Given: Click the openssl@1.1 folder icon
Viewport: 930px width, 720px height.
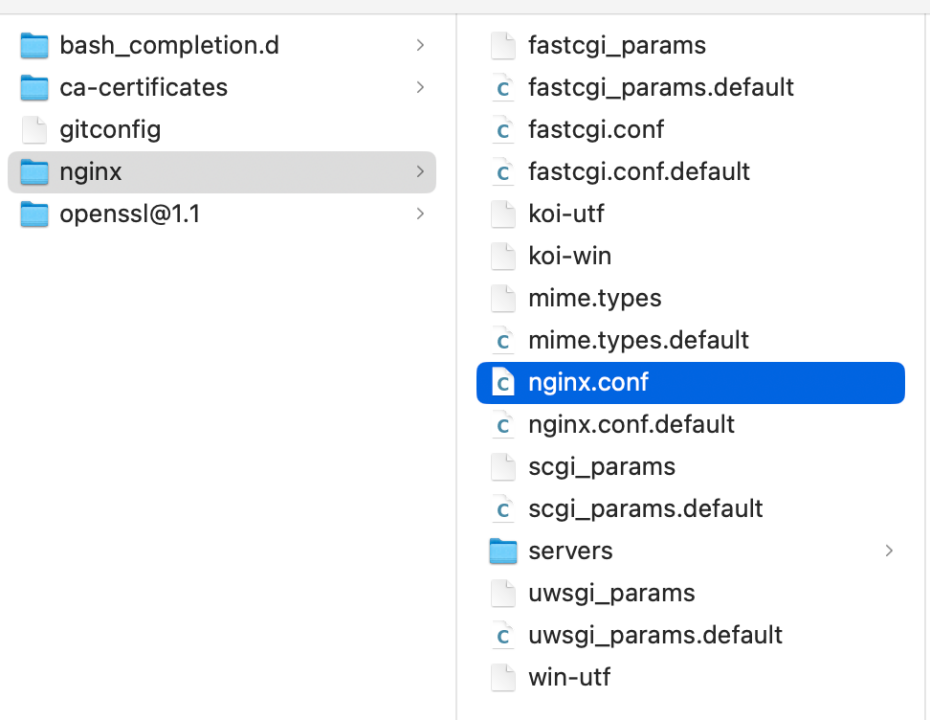Looking at the screenshot, I should (34, 214).
